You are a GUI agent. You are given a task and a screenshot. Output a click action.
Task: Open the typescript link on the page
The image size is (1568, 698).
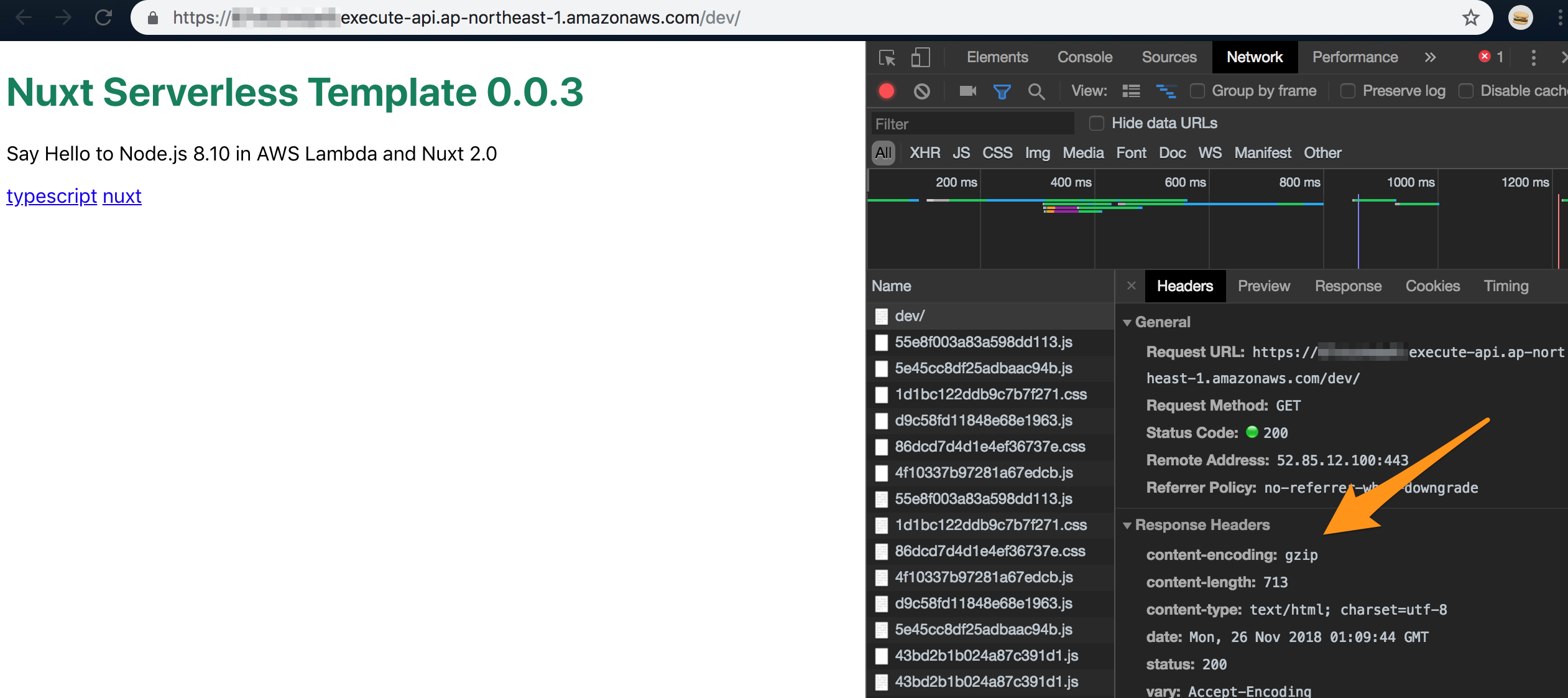point(52,196)
